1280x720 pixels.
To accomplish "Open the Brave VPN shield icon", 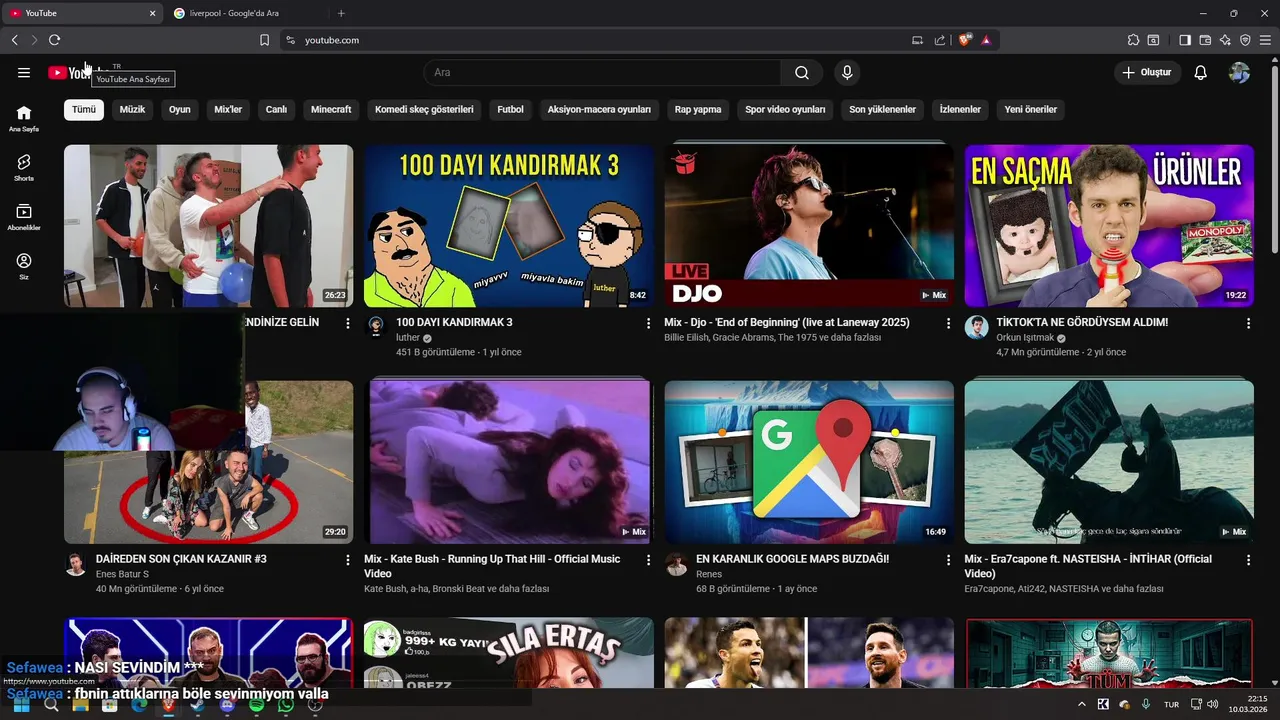I will pos(1245,40).
